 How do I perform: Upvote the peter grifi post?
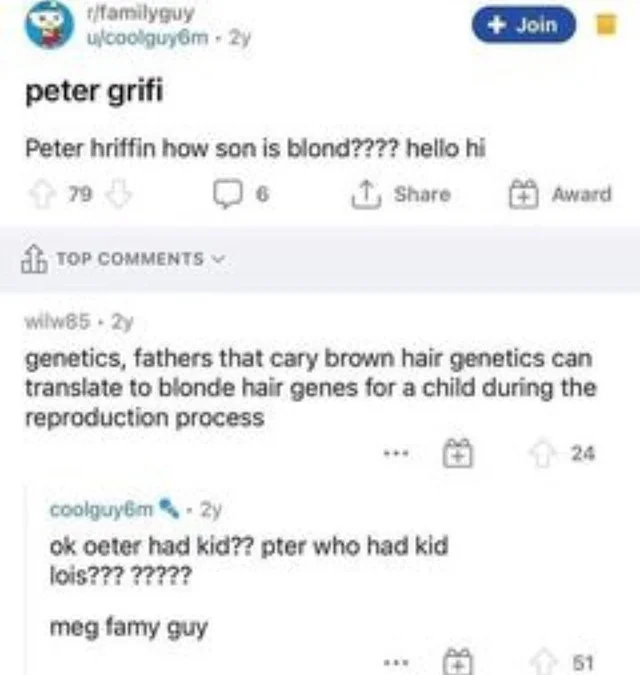[42, 194]
